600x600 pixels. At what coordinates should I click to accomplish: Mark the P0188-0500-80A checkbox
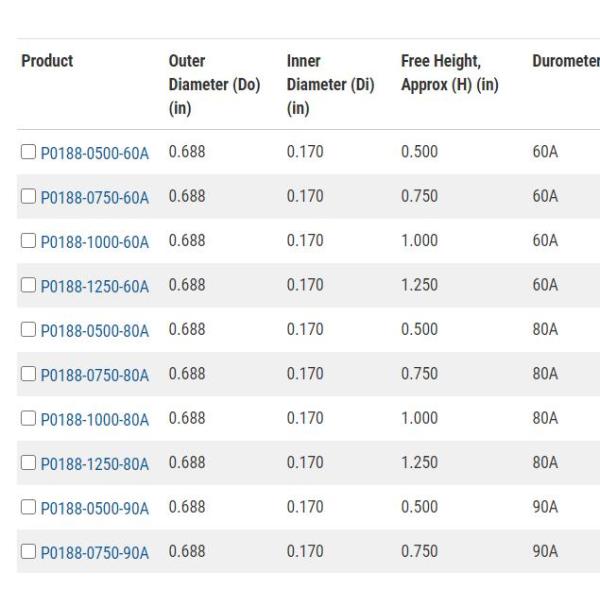[28, 330]
